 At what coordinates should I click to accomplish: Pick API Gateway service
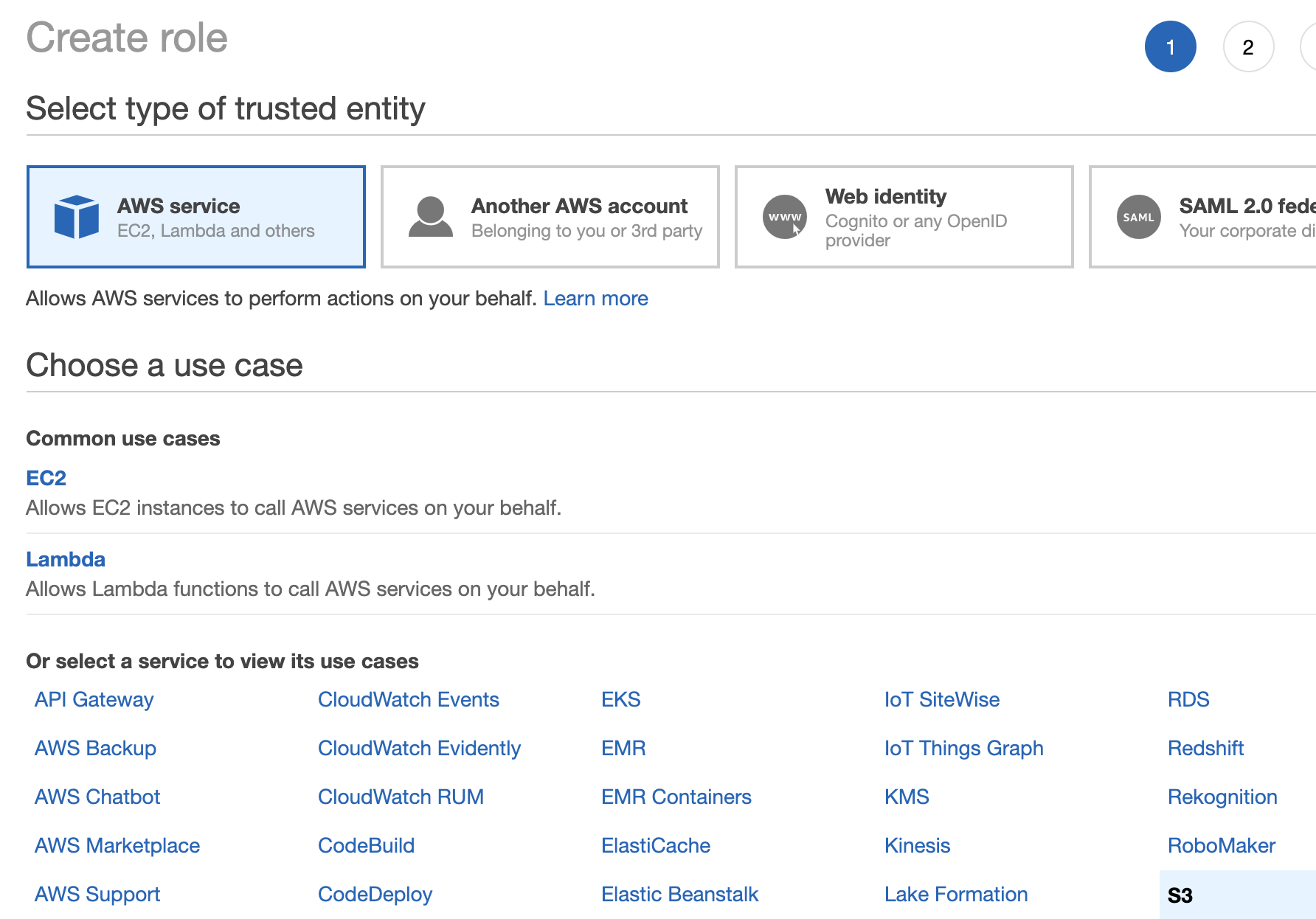coord(94,699)
